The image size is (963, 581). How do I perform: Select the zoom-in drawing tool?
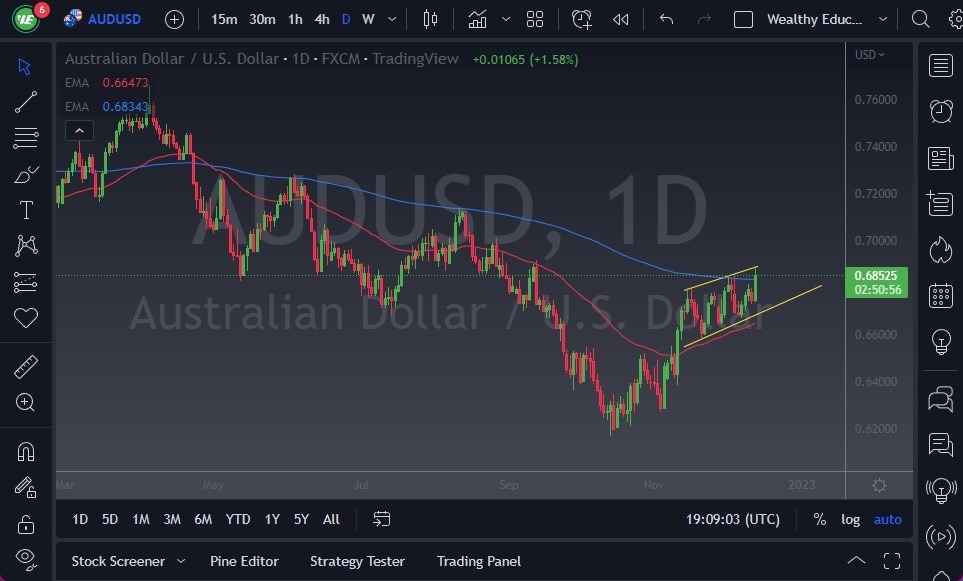(25, 402)
